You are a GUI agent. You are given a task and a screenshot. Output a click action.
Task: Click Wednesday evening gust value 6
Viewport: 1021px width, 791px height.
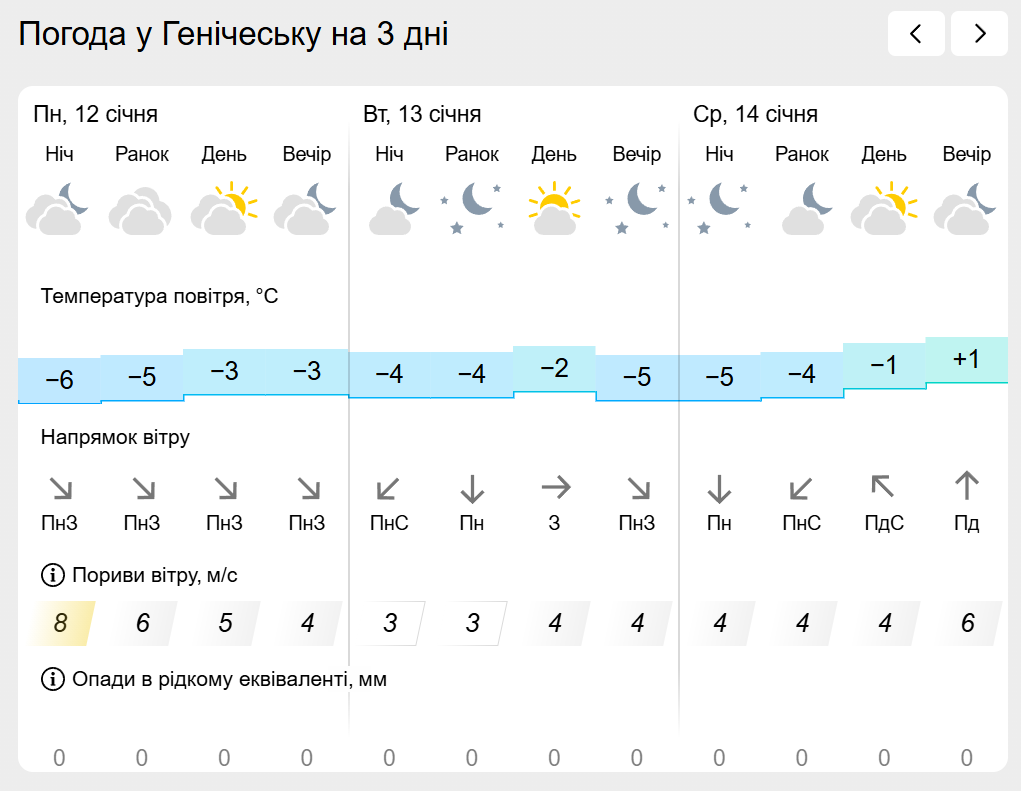(967, 624)
